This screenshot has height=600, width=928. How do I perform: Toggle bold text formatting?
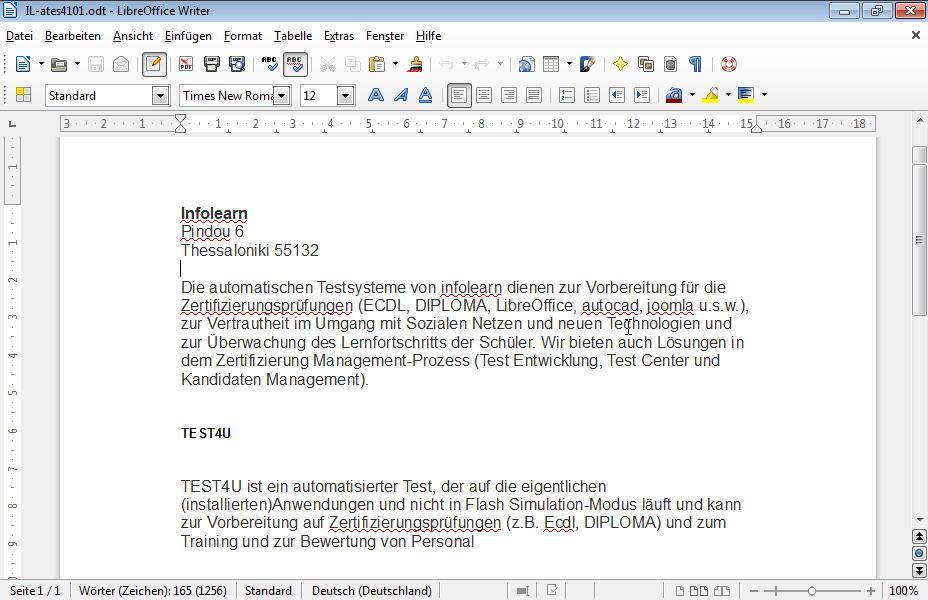click(x=375, y=95)
